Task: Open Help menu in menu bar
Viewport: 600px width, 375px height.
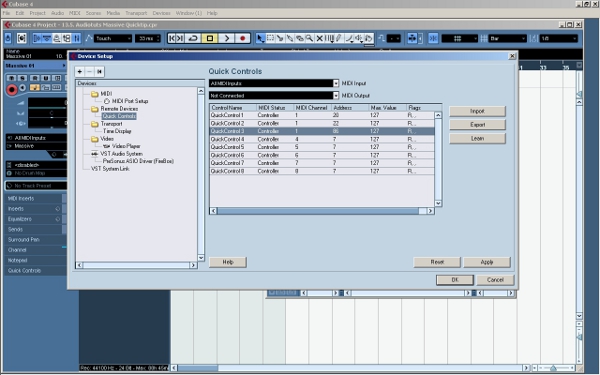Action: coord(212,13)
